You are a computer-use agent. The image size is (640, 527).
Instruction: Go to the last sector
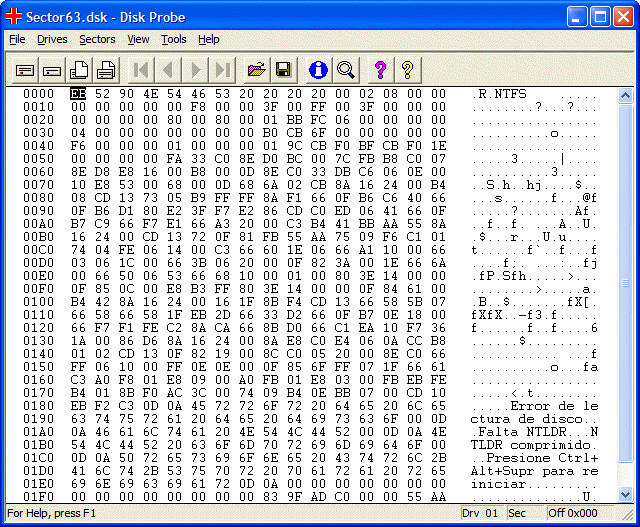point(223,70)
